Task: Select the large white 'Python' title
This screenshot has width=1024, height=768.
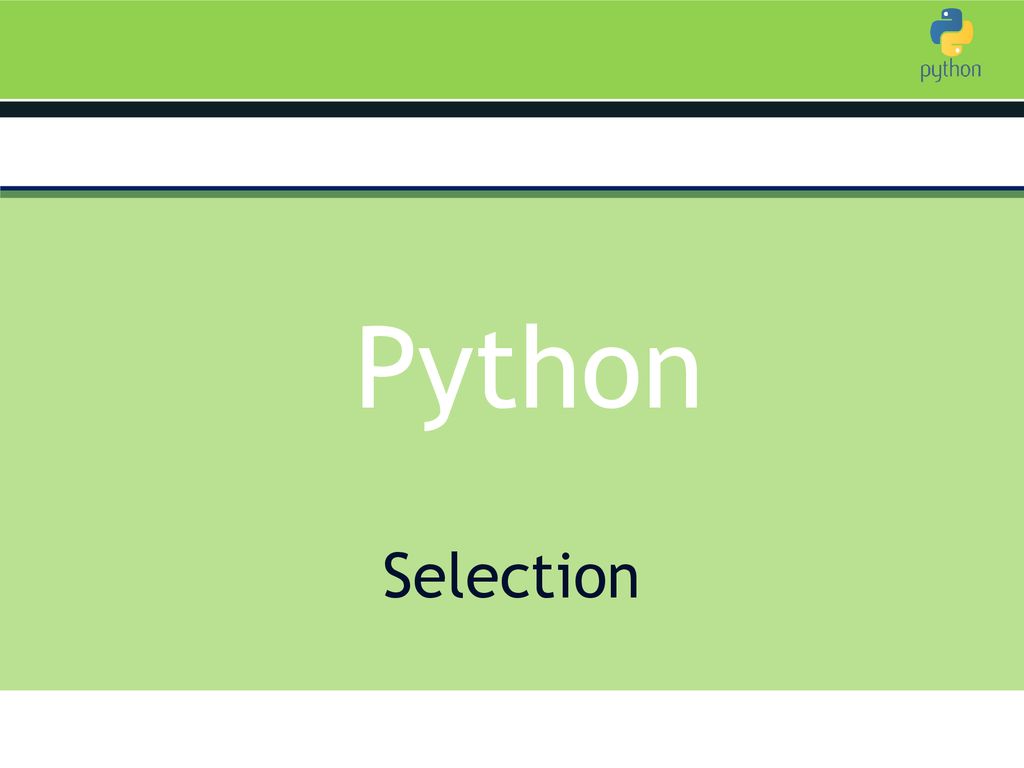Action: 529,376
